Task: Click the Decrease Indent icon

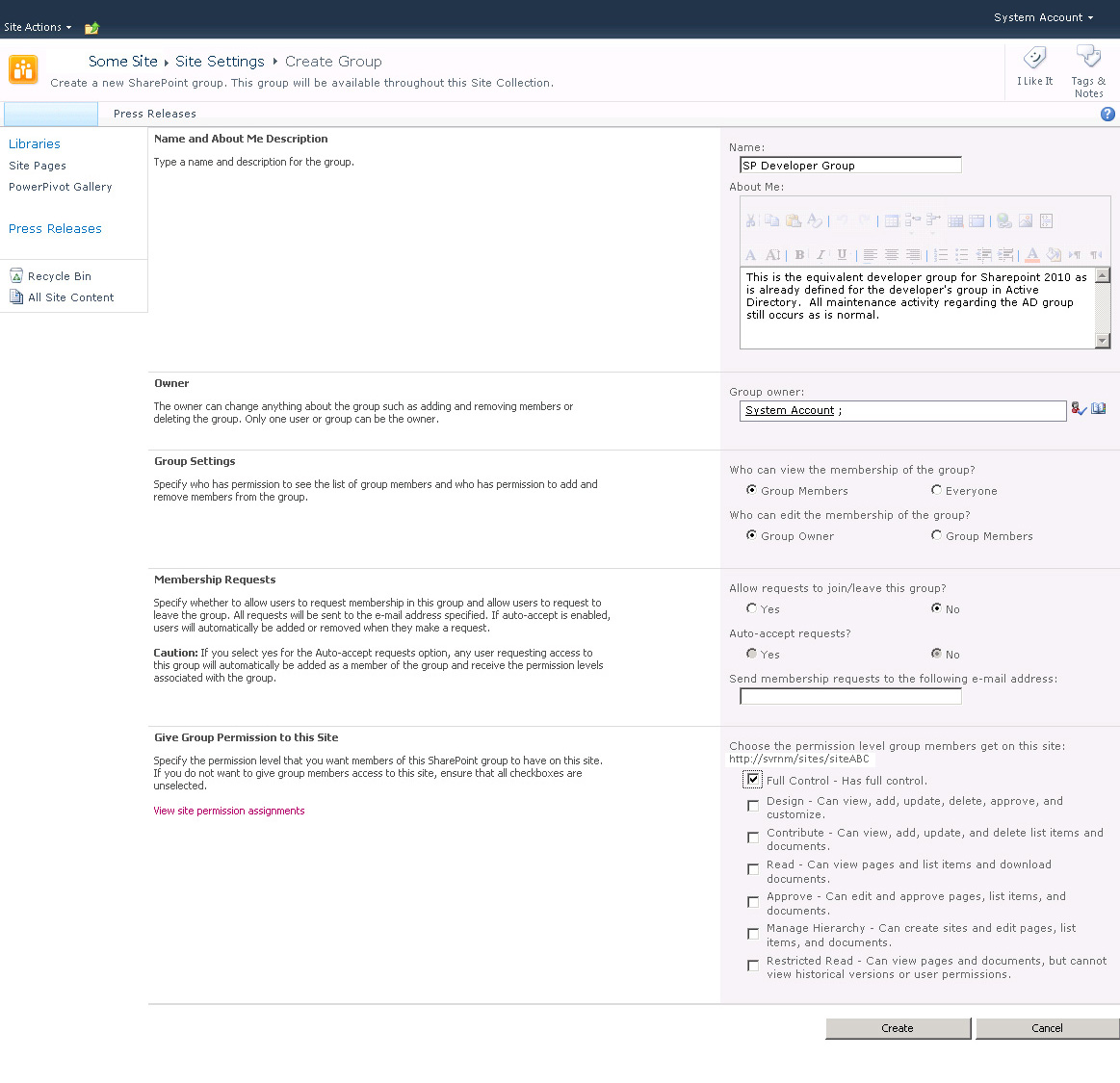Action: pyautogui.click(x=984, y=254)
